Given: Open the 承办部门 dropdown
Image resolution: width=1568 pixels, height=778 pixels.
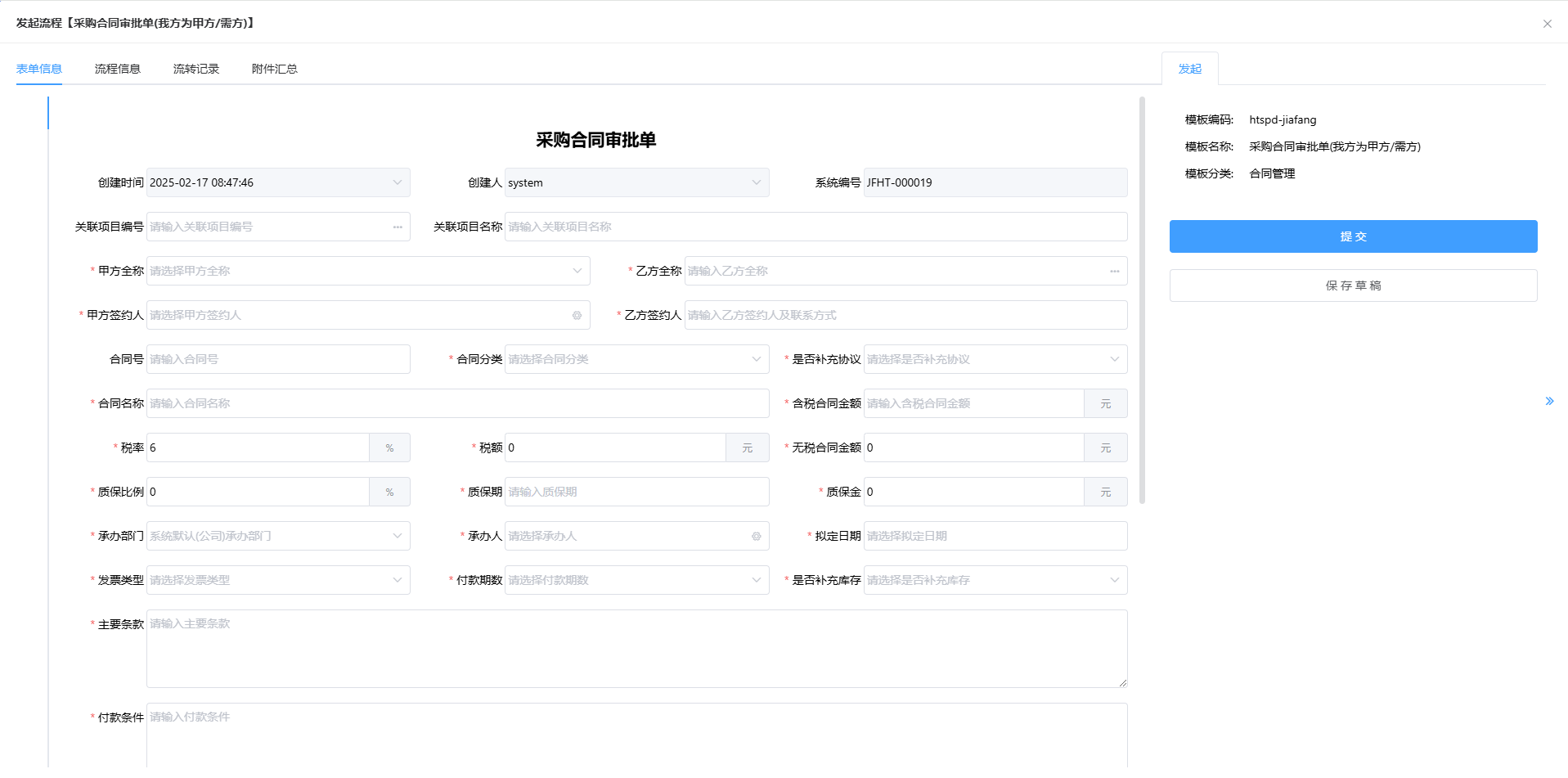Looking at the screenshot, I should coord(279,536).
